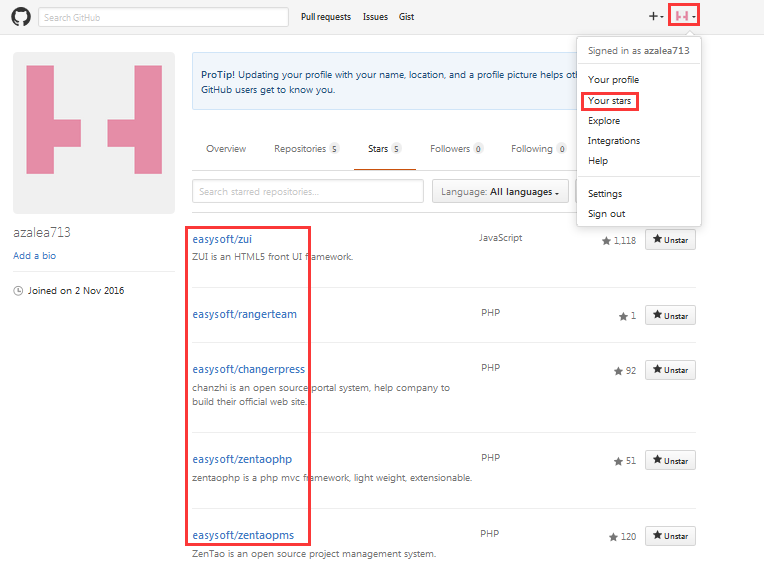This screenshot has height=582, width=764.
Task: Unstar the easysoft/zui repository
Action: point(670,239)
